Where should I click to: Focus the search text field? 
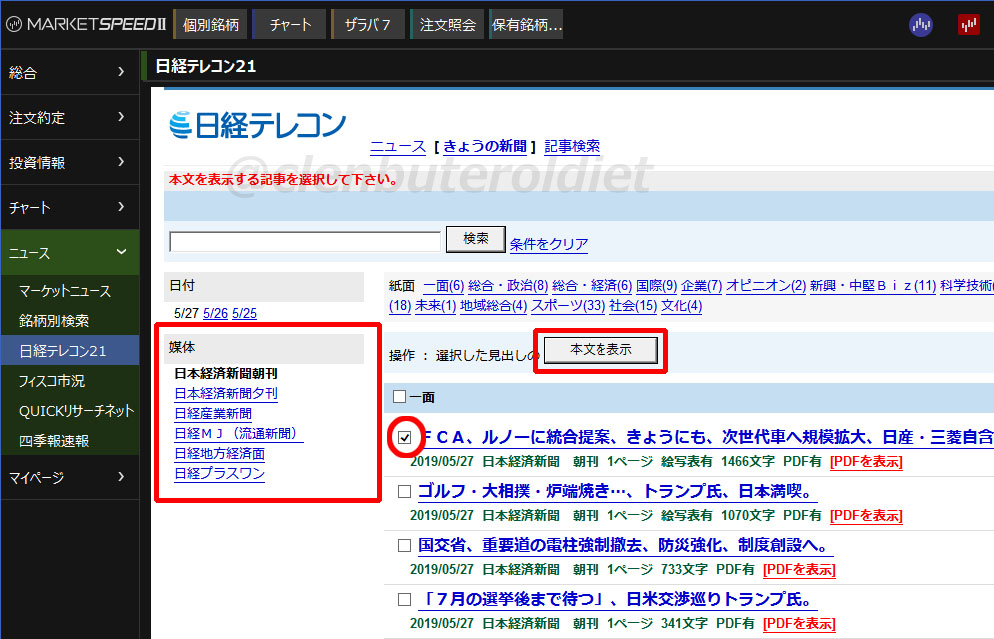pos(305,242)
